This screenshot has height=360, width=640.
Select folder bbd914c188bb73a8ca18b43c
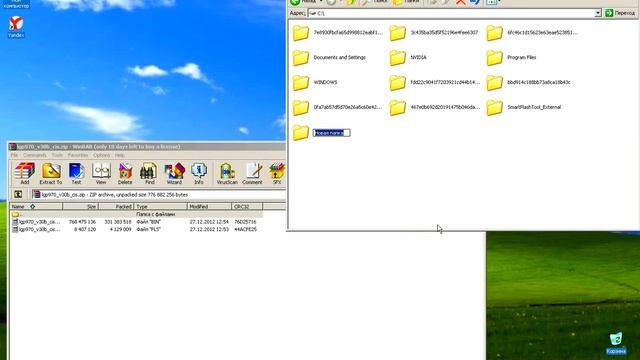(x=529, y=83)
